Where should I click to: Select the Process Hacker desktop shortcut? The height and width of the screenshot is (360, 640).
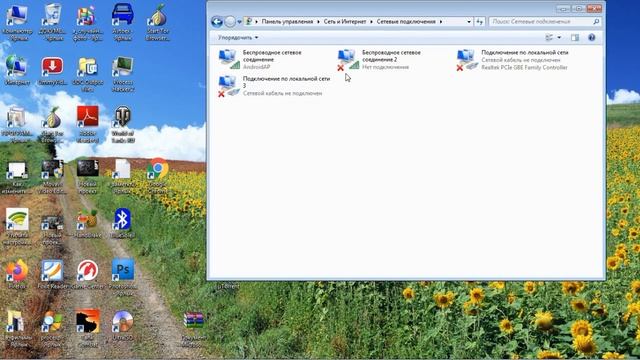coord(122,74)
